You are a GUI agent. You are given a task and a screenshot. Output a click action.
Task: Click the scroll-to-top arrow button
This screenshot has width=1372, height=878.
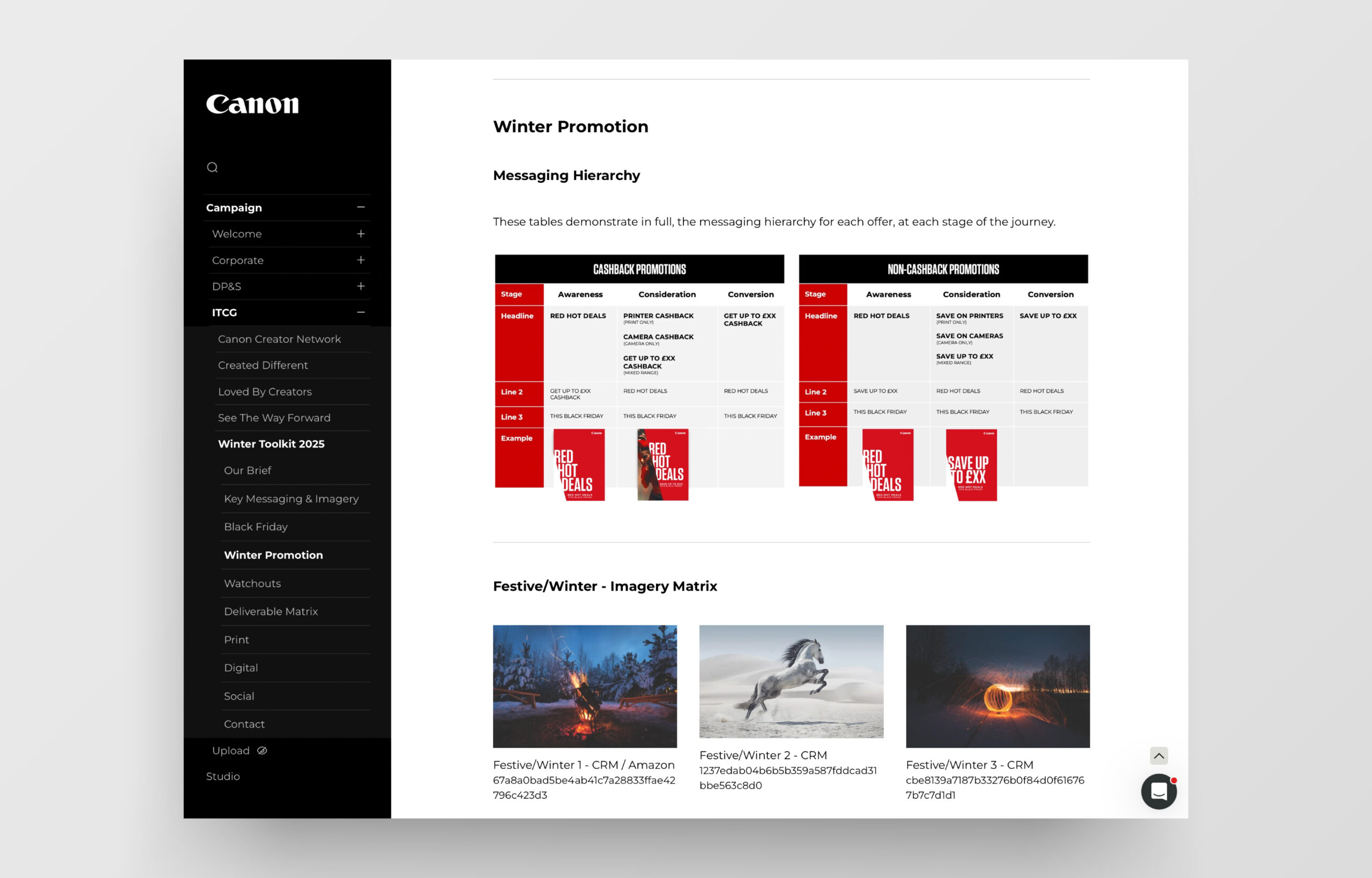pyautogui.click(x=1158, y=755)
